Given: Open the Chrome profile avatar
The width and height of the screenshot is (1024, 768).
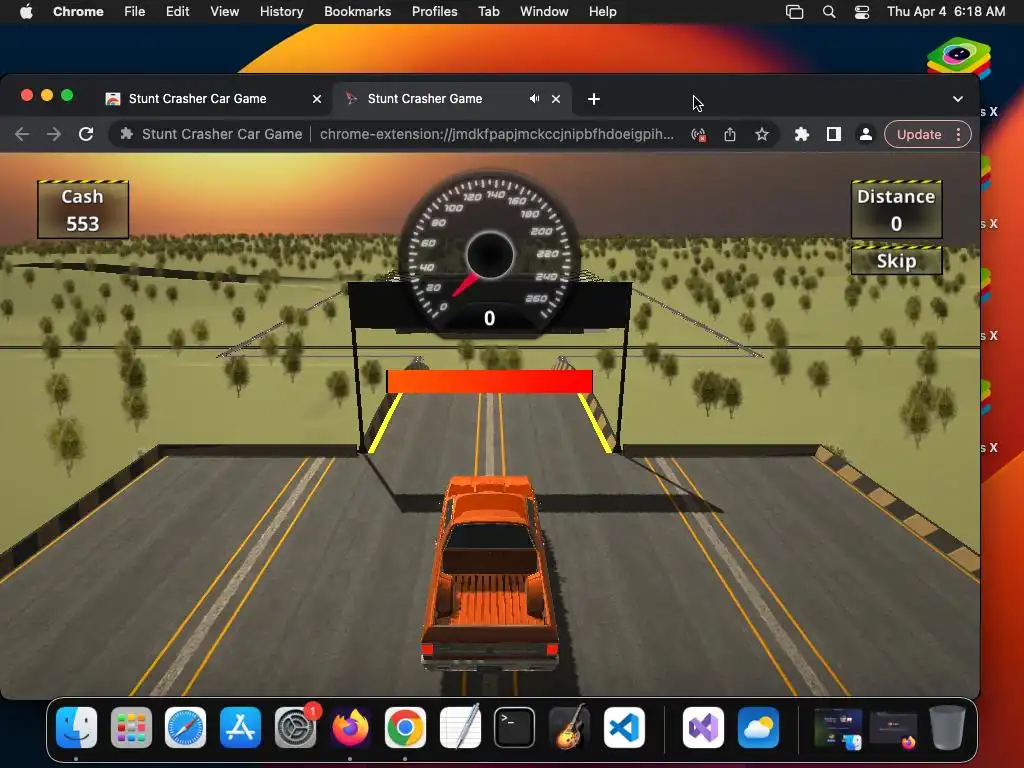Looking at the screenshot, I should 865,135.
